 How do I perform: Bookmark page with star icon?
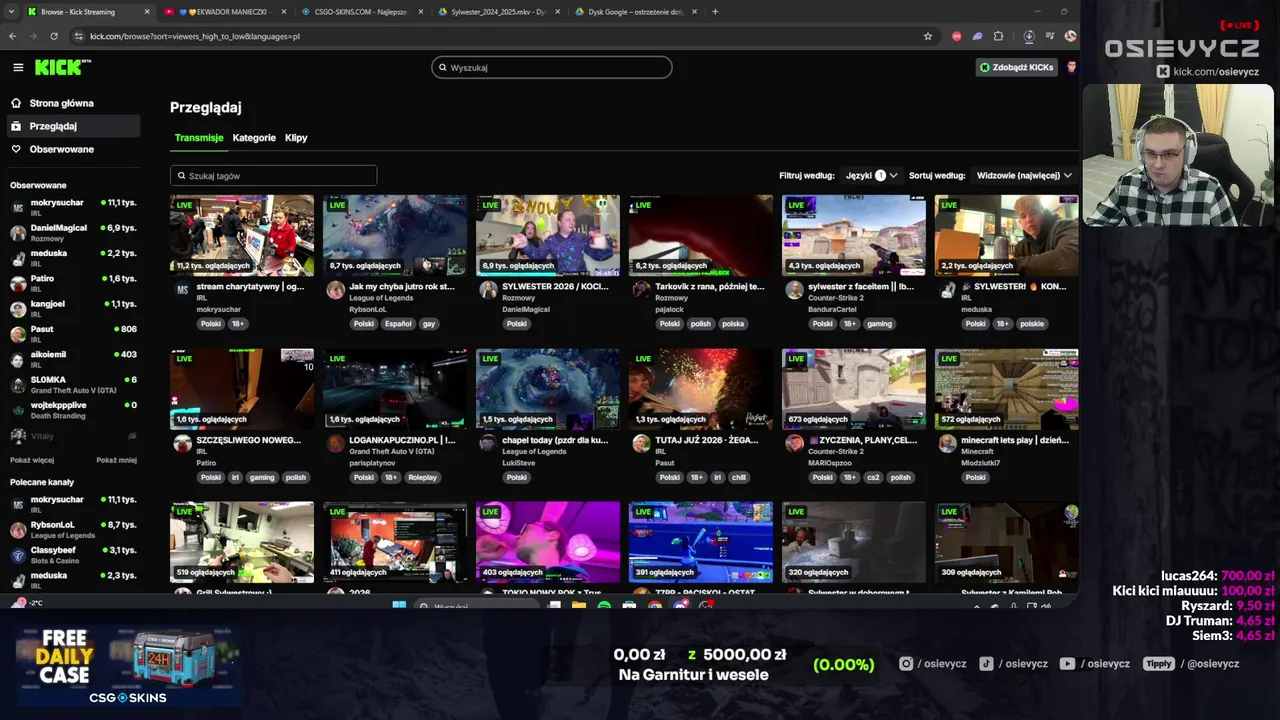click(x=928, y=36)
